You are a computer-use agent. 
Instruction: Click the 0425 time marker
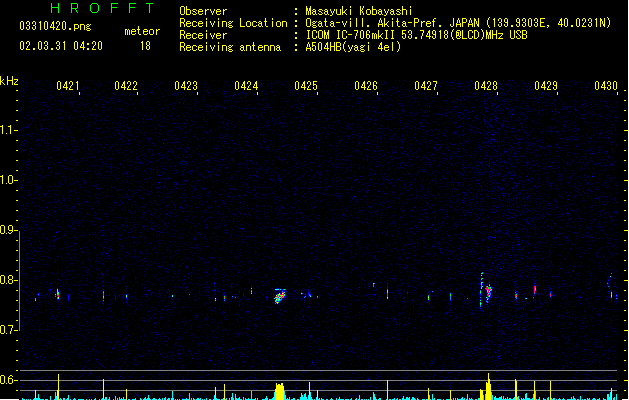pyautogui.click(x=306, y=86)
